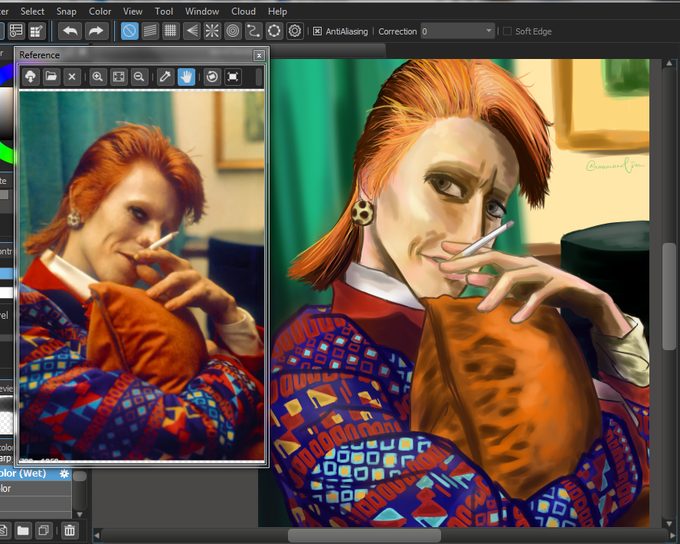
Task: Click the canvas horizontal scrollbar thumb
Action: tap(364, 535)
